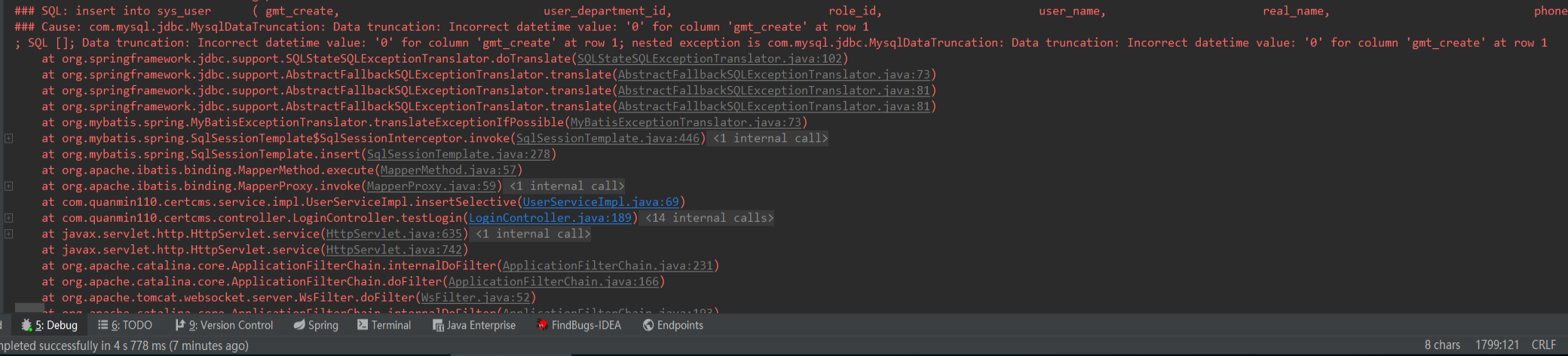This screenshot has height=356, width=1568.
Task: Open the 6: TODO tool window
Action: pos(125,325)
